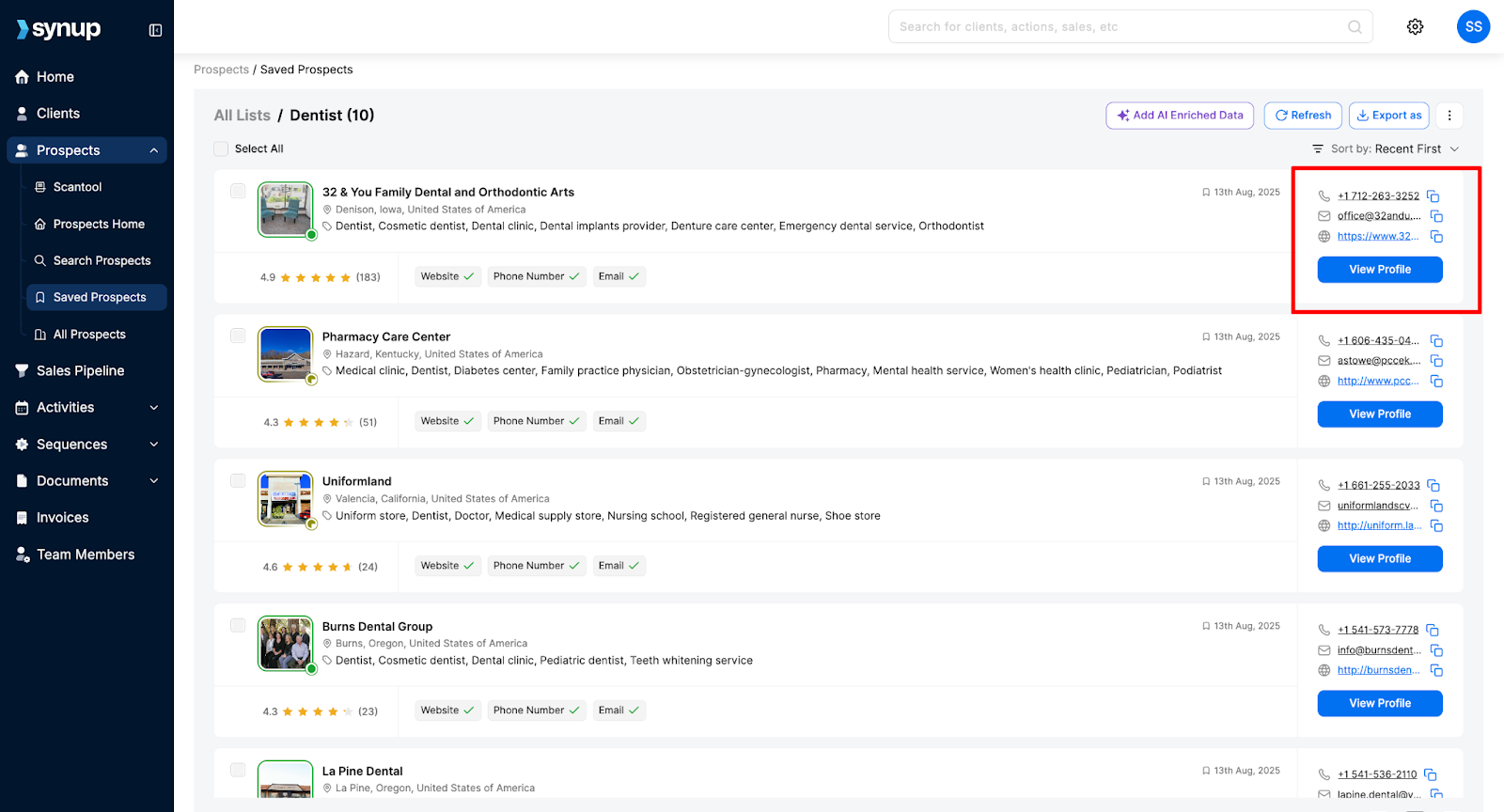
Task: Focus the search clients input field
Action: tap(1130, 27)
